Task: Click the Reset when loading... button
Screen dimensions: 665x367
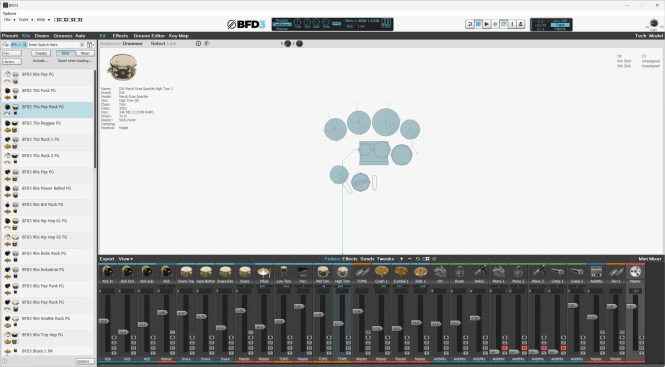Action: point(75,61)
